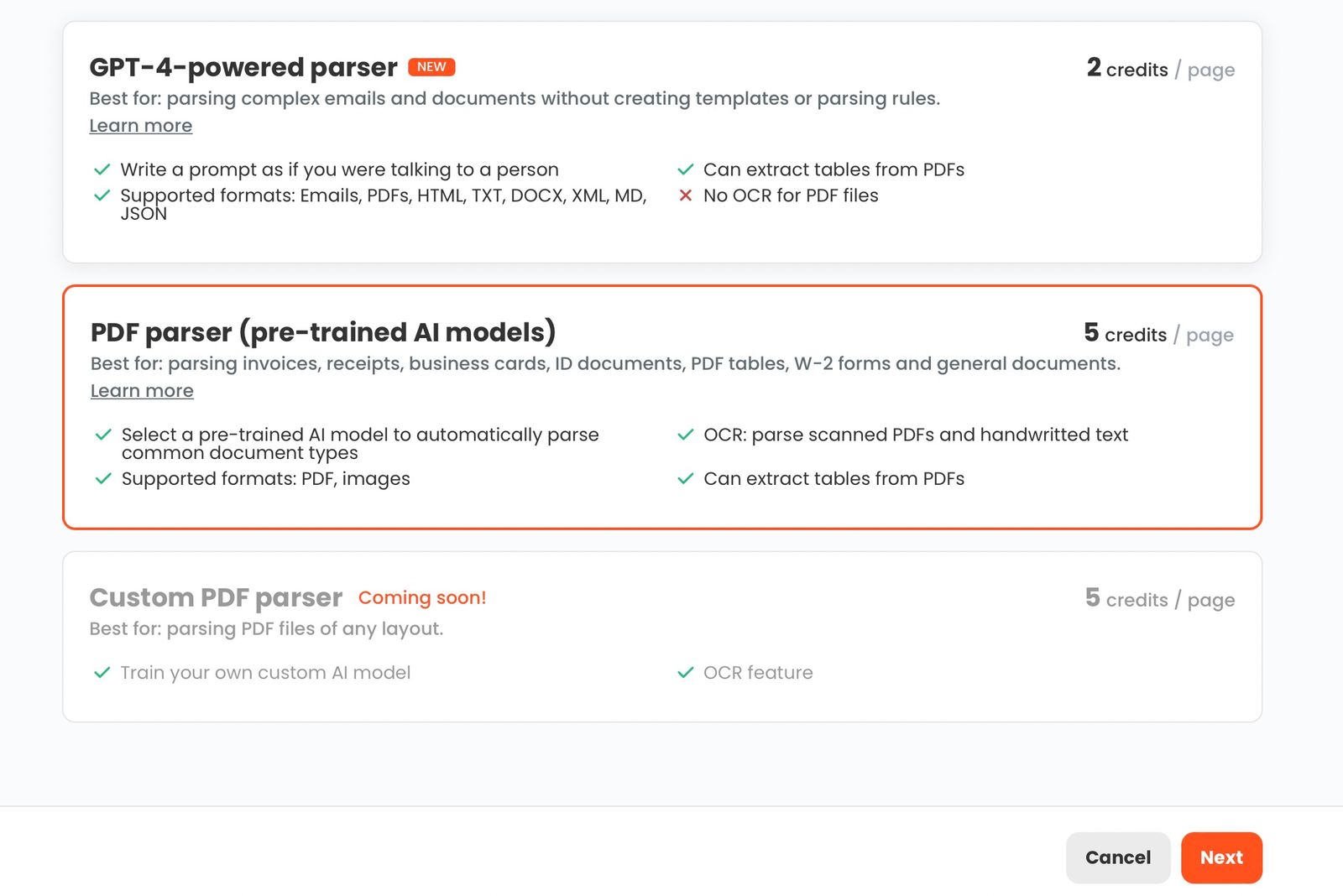Open Learn more under GPT-4-powered parser
1343x896 pixels.
[140, 125]
